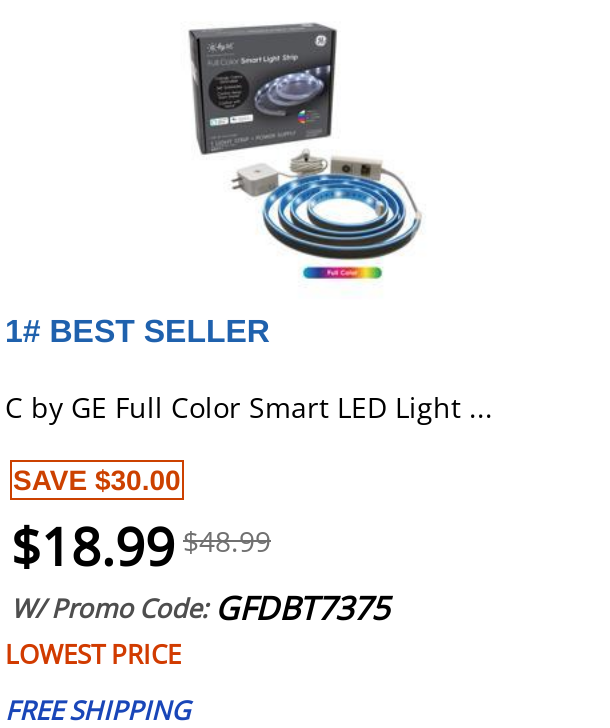Click the FREE SHIPPING link
The width and height of the screenshot is (610, 728).
(99, 710)
